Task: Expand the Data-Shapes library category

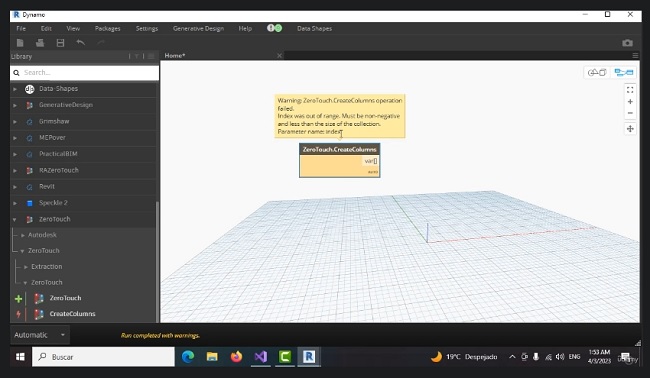Action: pos(15,89)
